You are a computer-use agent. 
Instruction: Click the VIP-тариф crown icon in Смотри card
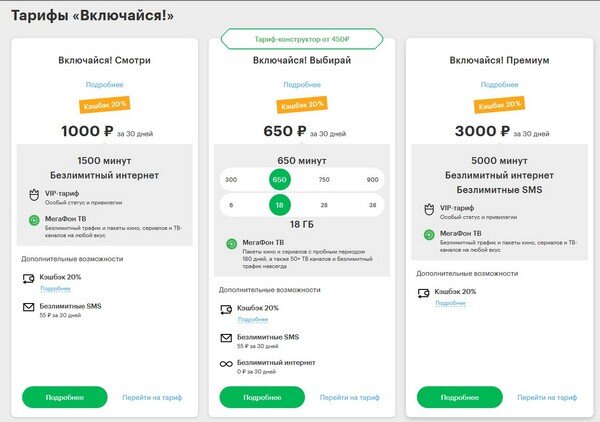tap(34, 195)
